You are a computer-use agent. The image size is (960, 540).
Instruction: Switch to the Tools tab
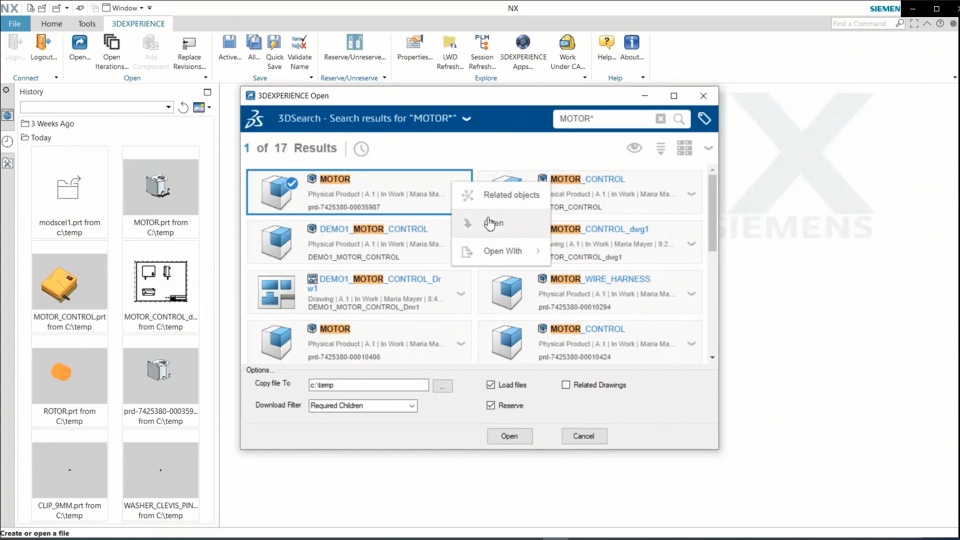click(87, 24)
